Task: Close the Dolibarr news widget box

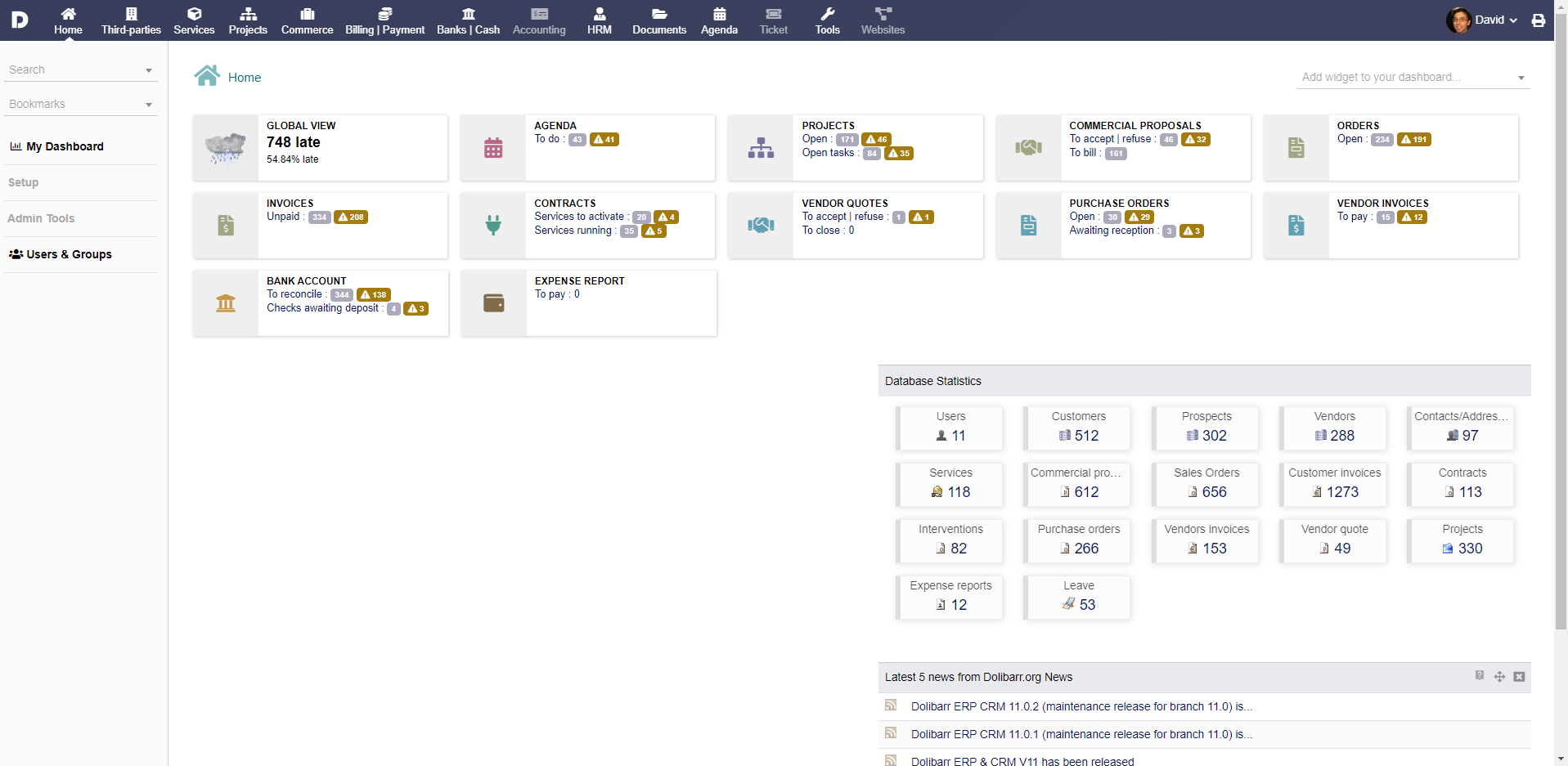Action: click(1519, 677)
